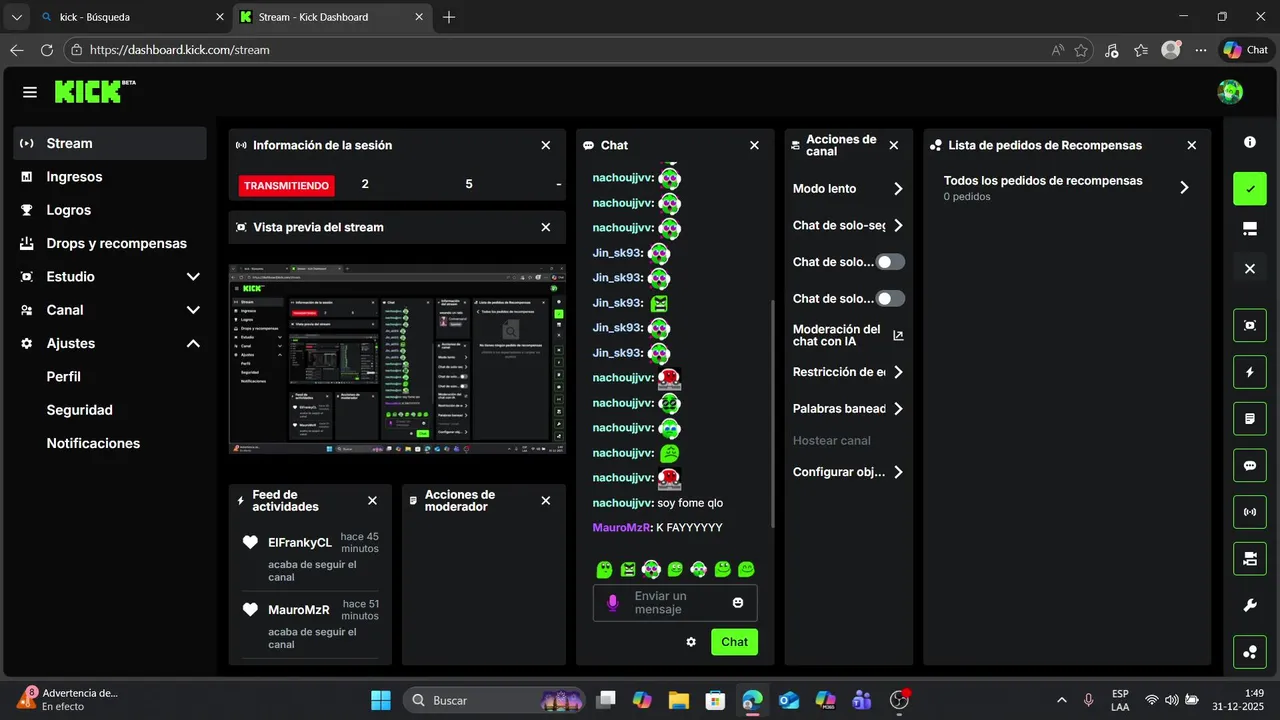Click the stream preview thumbnail
This screenshot has width=1280, height=720.
tap(397, 359)
